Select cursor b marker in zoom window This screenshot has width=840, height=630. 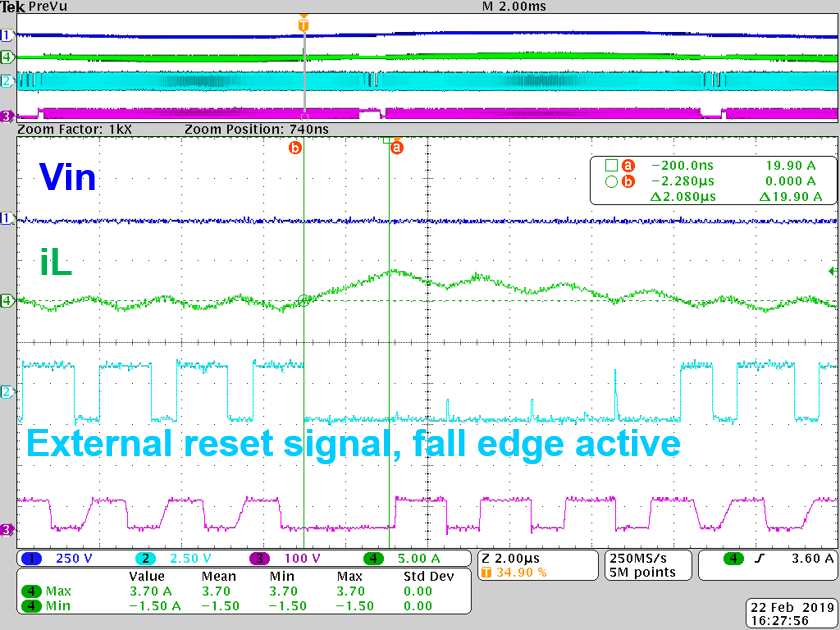coord(295,147)
